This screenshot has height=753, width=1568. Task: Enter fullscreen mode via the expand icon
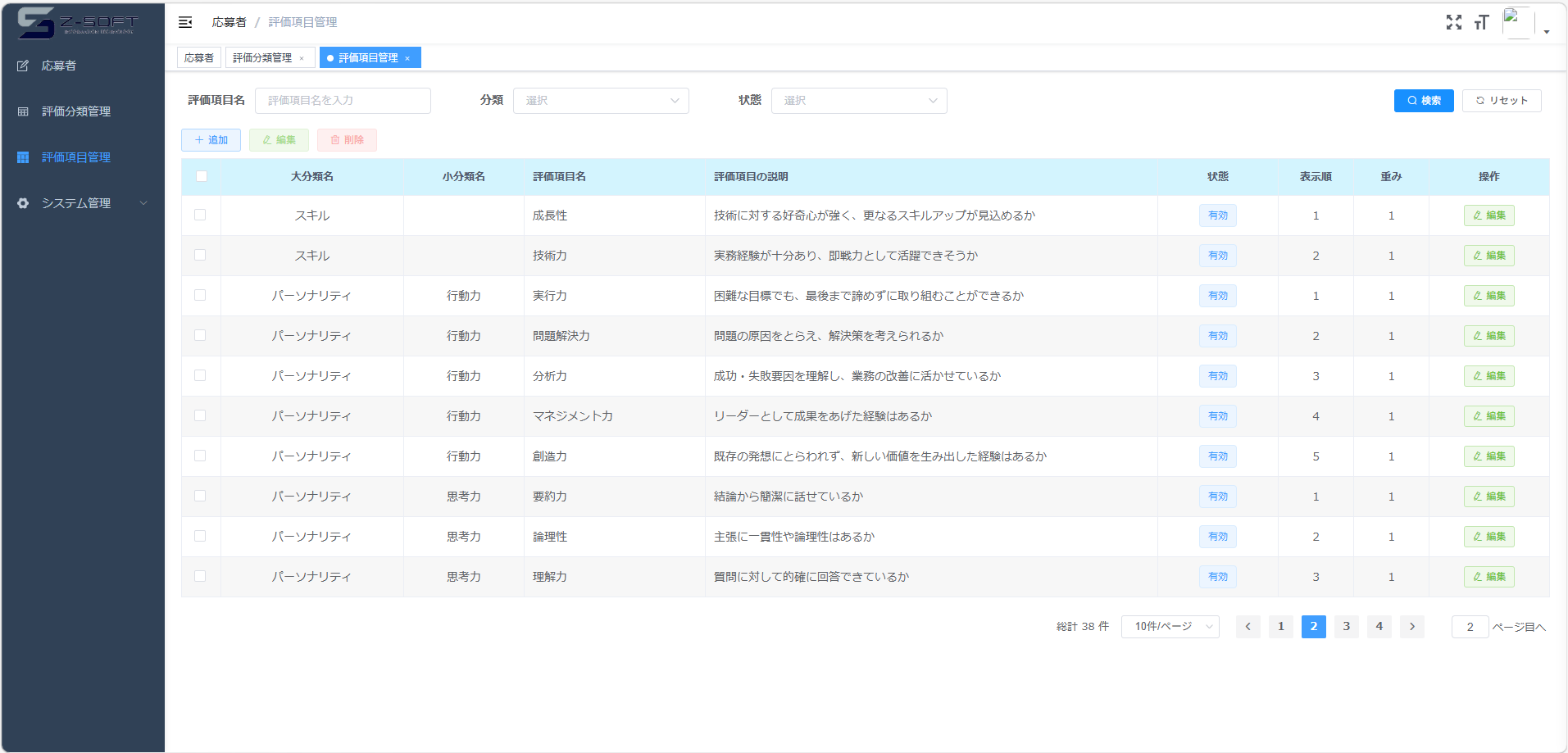[1454, 22]
